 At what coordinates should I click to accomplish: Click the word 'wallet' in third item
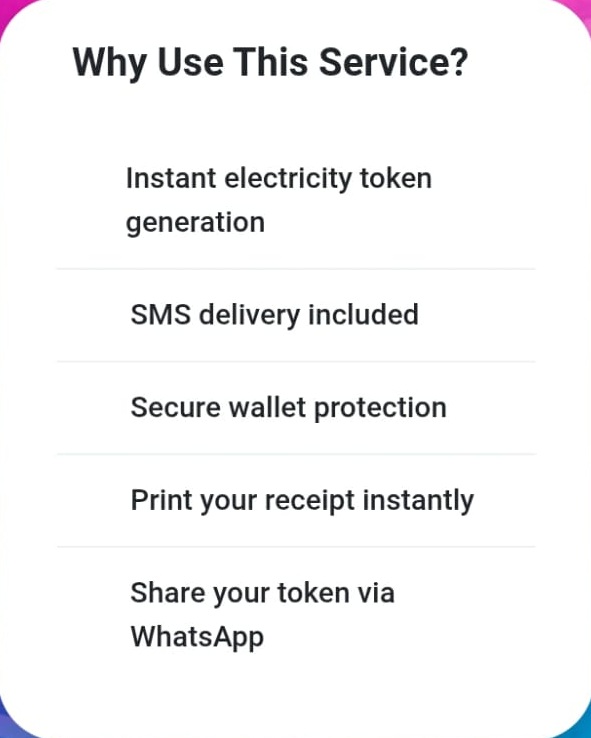(x=267, y=407)
